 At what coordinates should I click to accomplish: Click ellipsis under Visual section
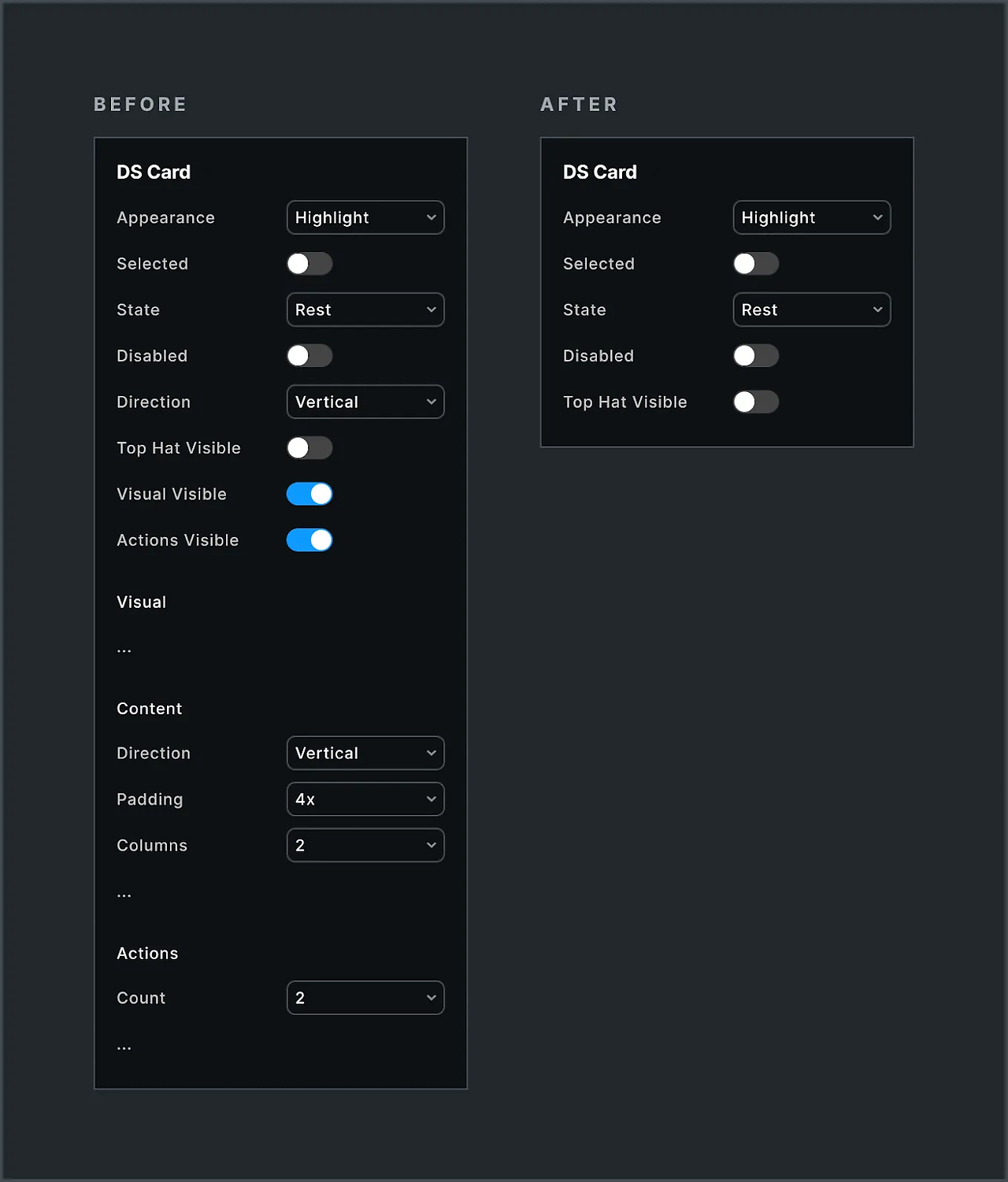pos(124,651)
